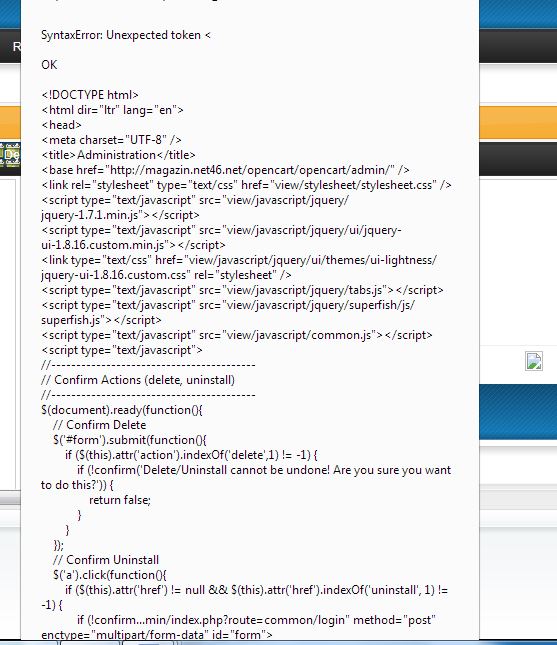The image size is (557, 645).
Task: Click the orange bar right of the dialog
Action: tap(518, 122)
